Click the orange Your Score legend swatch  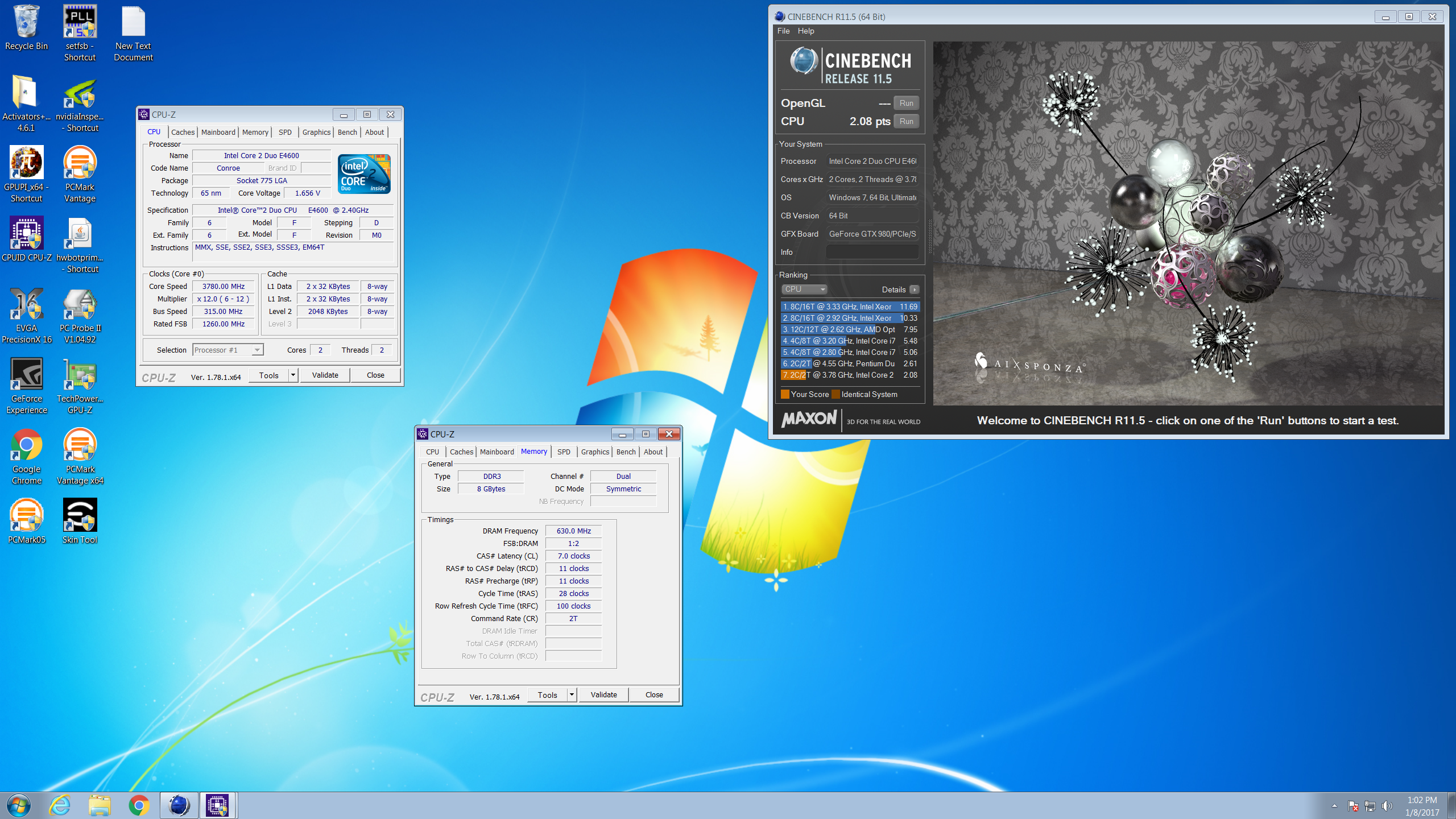pos(785,394)
